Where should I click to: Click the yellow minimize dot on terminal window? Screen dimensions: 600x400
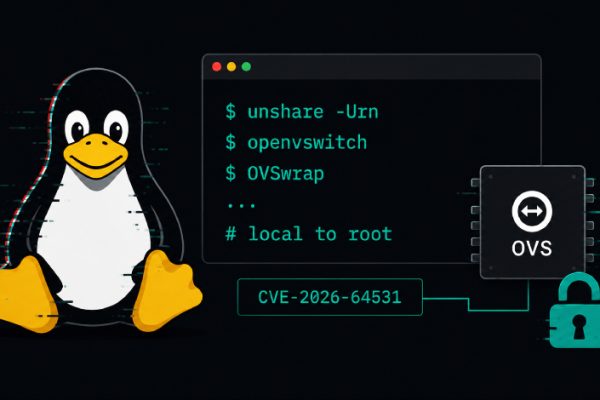tap(232, 67)
